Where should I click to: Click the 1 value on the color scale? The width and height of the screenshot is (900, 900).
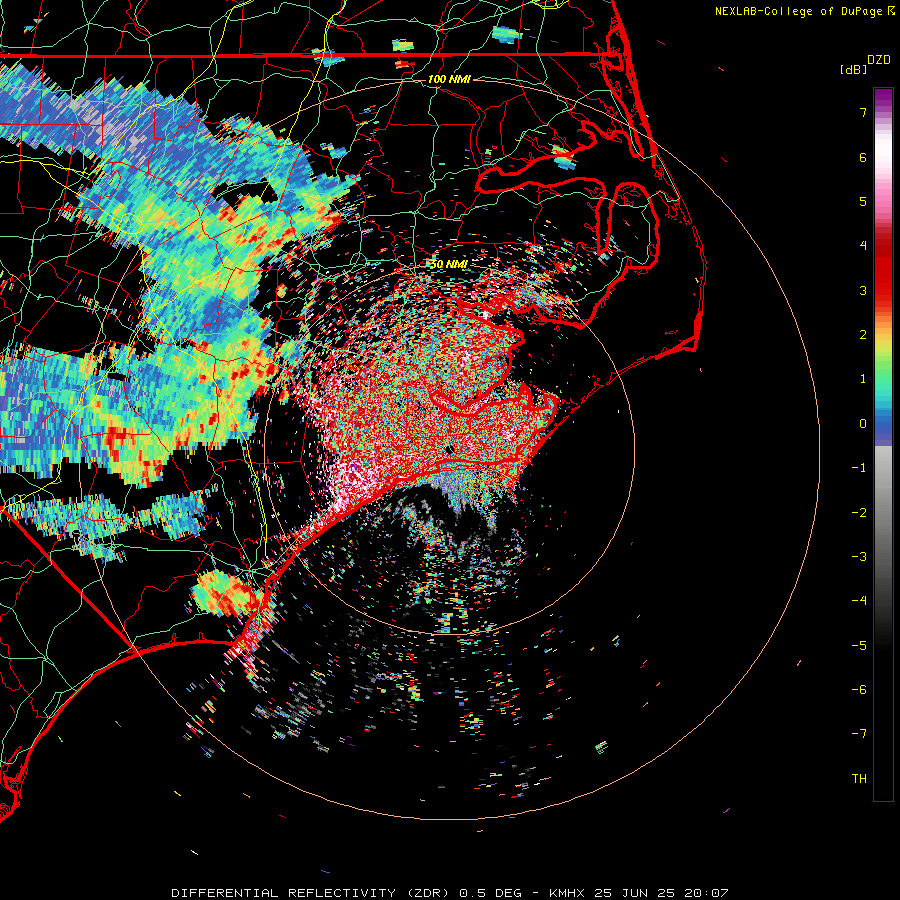click(x=863, y=379)
